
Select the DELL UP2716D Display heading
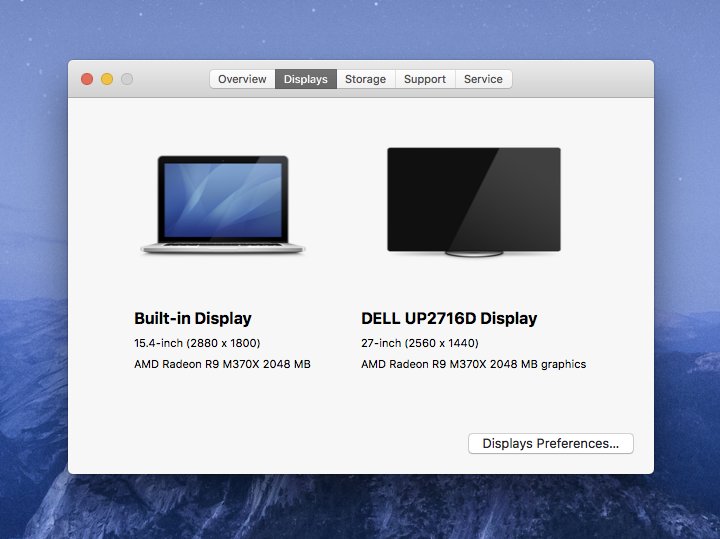pyautogui.click(x=449, y=318)
